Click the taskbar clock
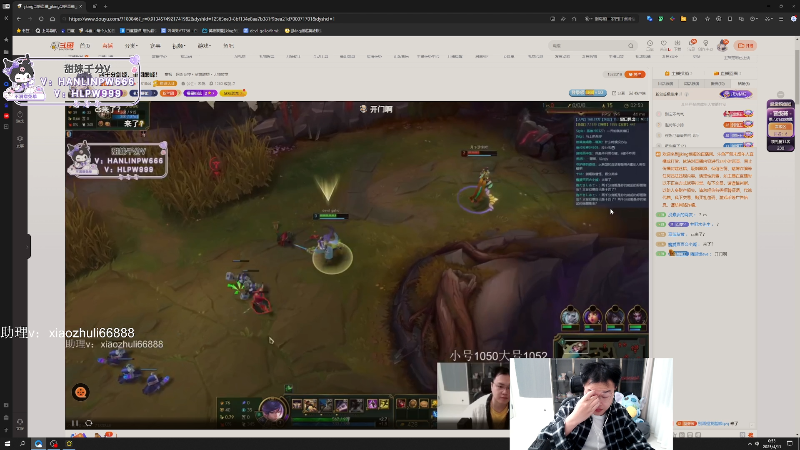Screen dimensions: 800x450 (771, 444)
